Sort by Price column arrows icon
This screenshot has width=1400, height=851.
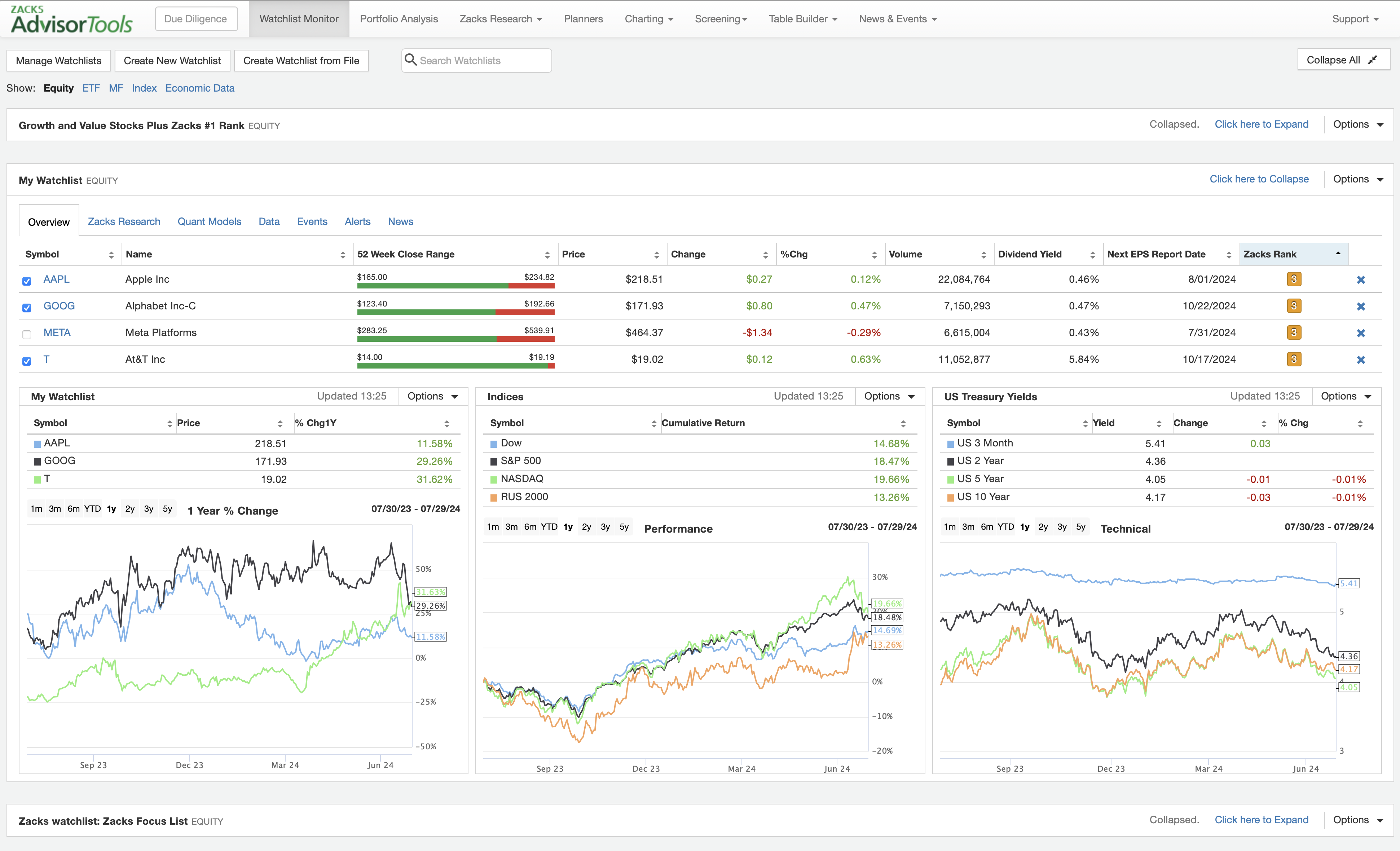656,255
